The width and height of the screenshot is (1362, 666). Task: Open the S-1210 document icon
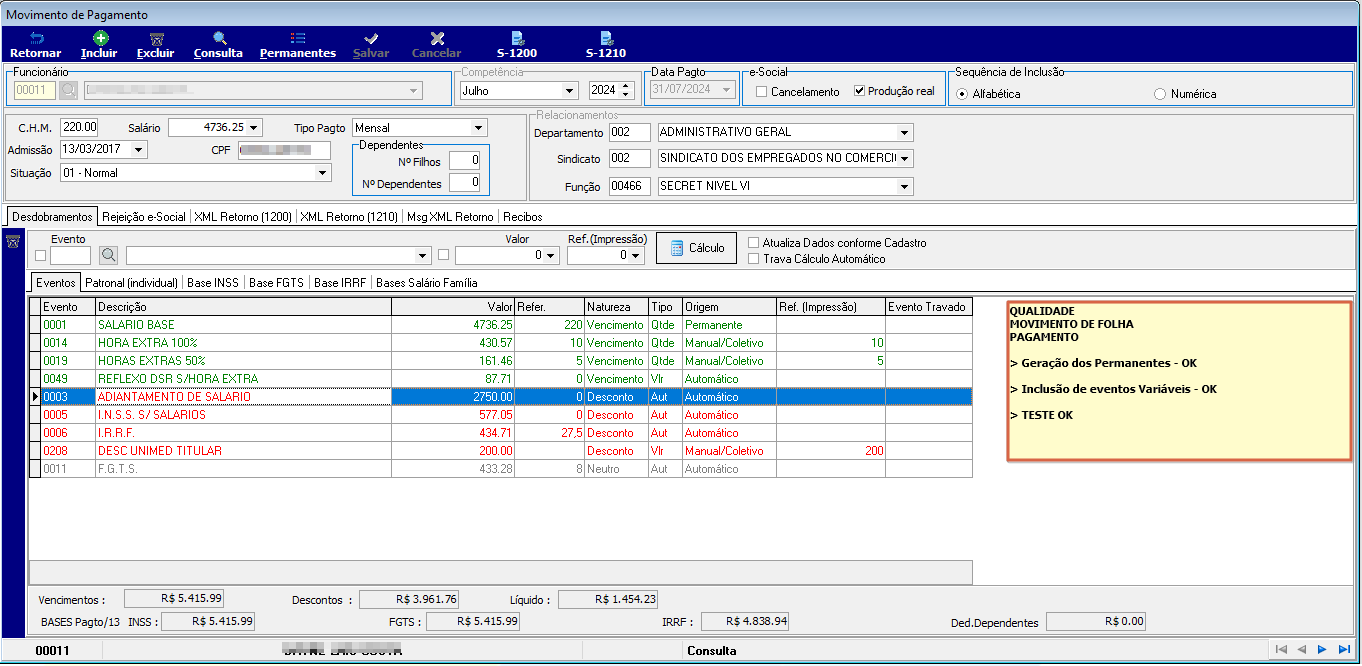click(606, 38)
